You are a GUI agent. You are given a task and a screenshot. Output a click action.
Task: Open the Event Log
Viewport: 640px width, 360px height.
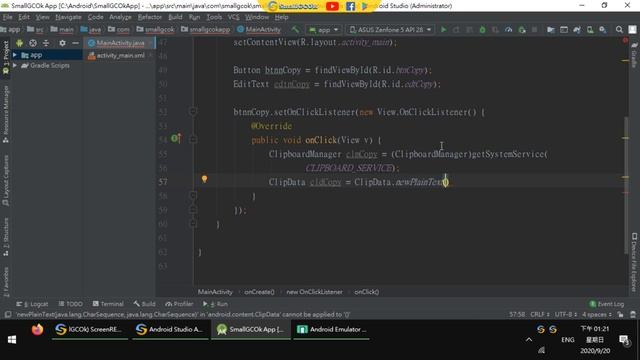[x=607, y=304]
